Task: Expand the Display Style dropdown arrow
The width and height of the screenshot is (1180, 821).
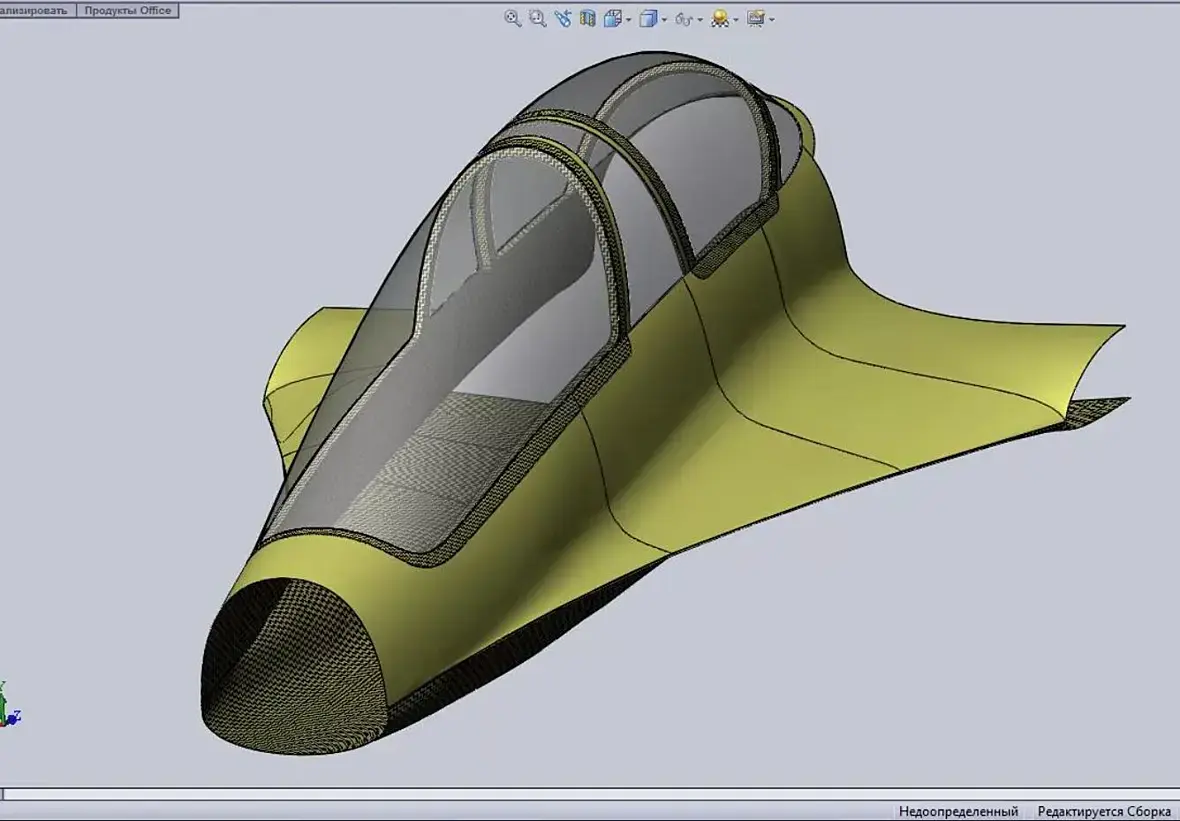Action: tap(664, 20)
